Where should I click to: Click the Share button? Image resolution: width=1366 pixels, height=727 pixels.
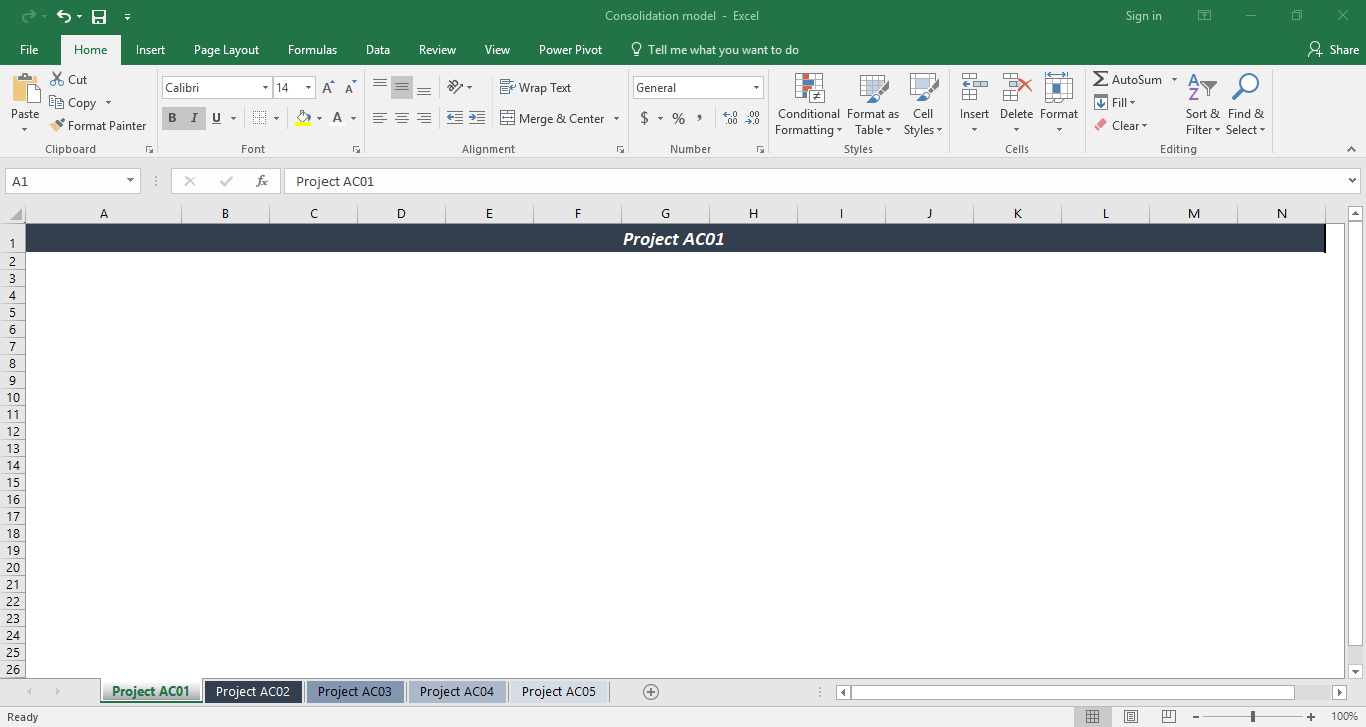point(1333,50)
